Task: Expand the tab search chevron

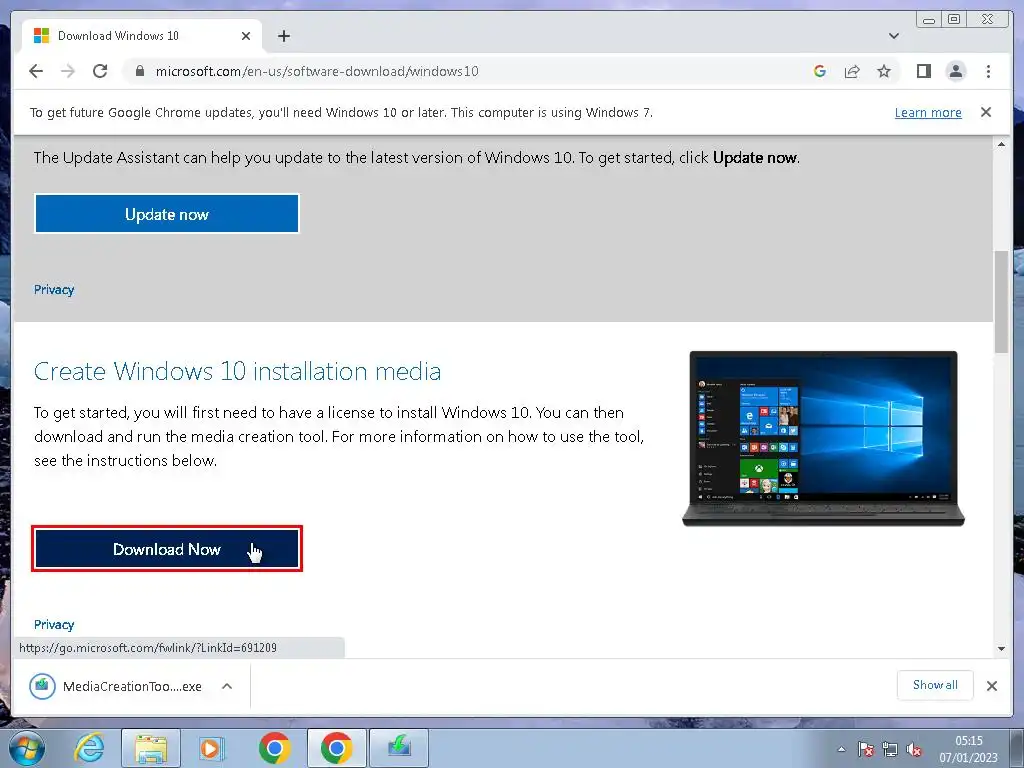Action: click(x=893, y=36)
